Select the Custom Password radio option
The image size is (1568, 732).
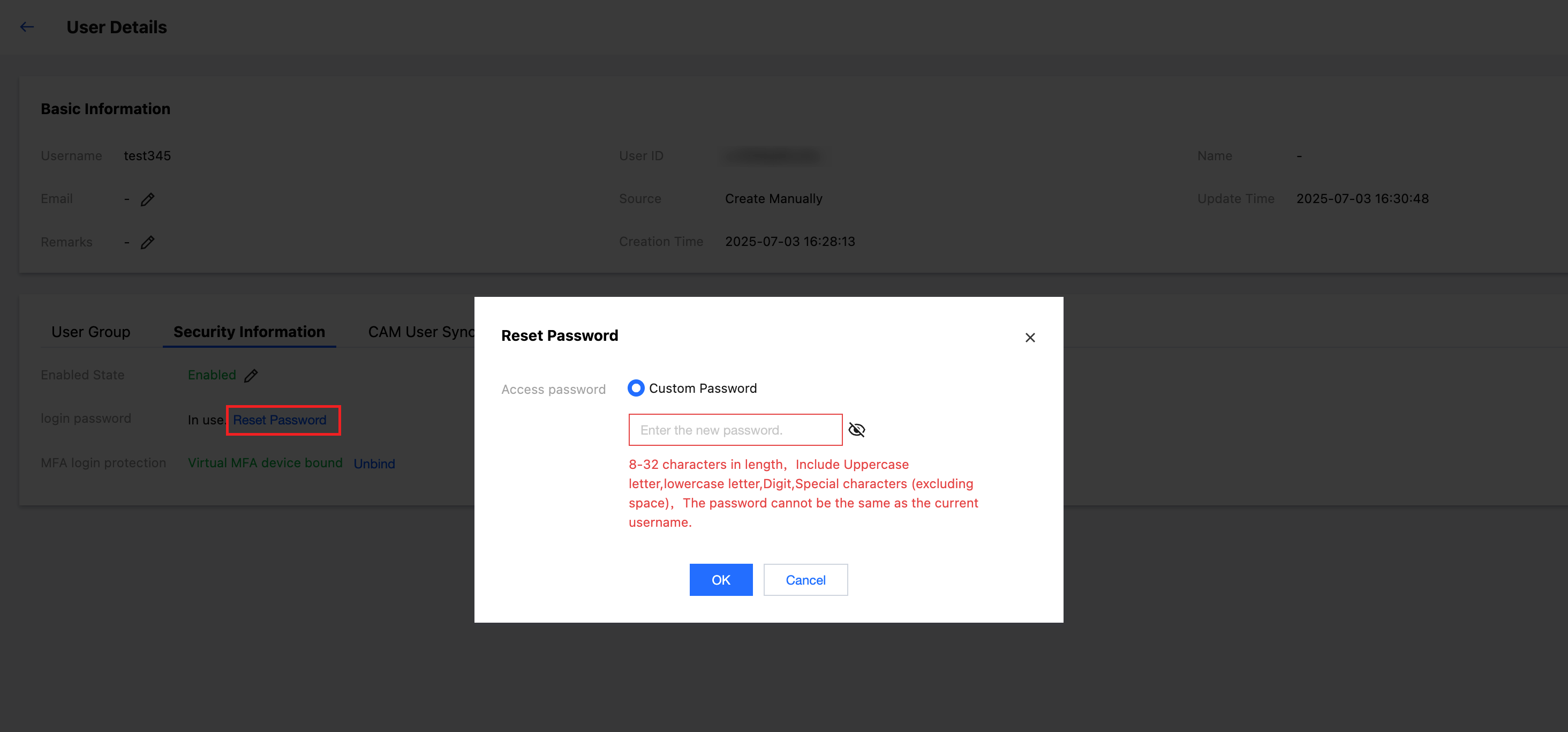pyautogui.click(x=636, y=388)
